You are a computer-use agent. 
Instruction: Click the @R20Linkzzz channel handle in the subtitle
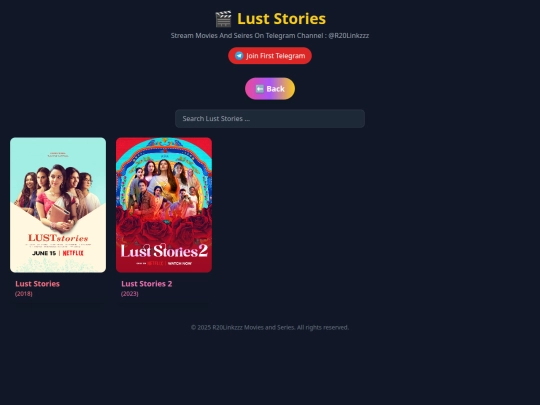coord(349,35)
